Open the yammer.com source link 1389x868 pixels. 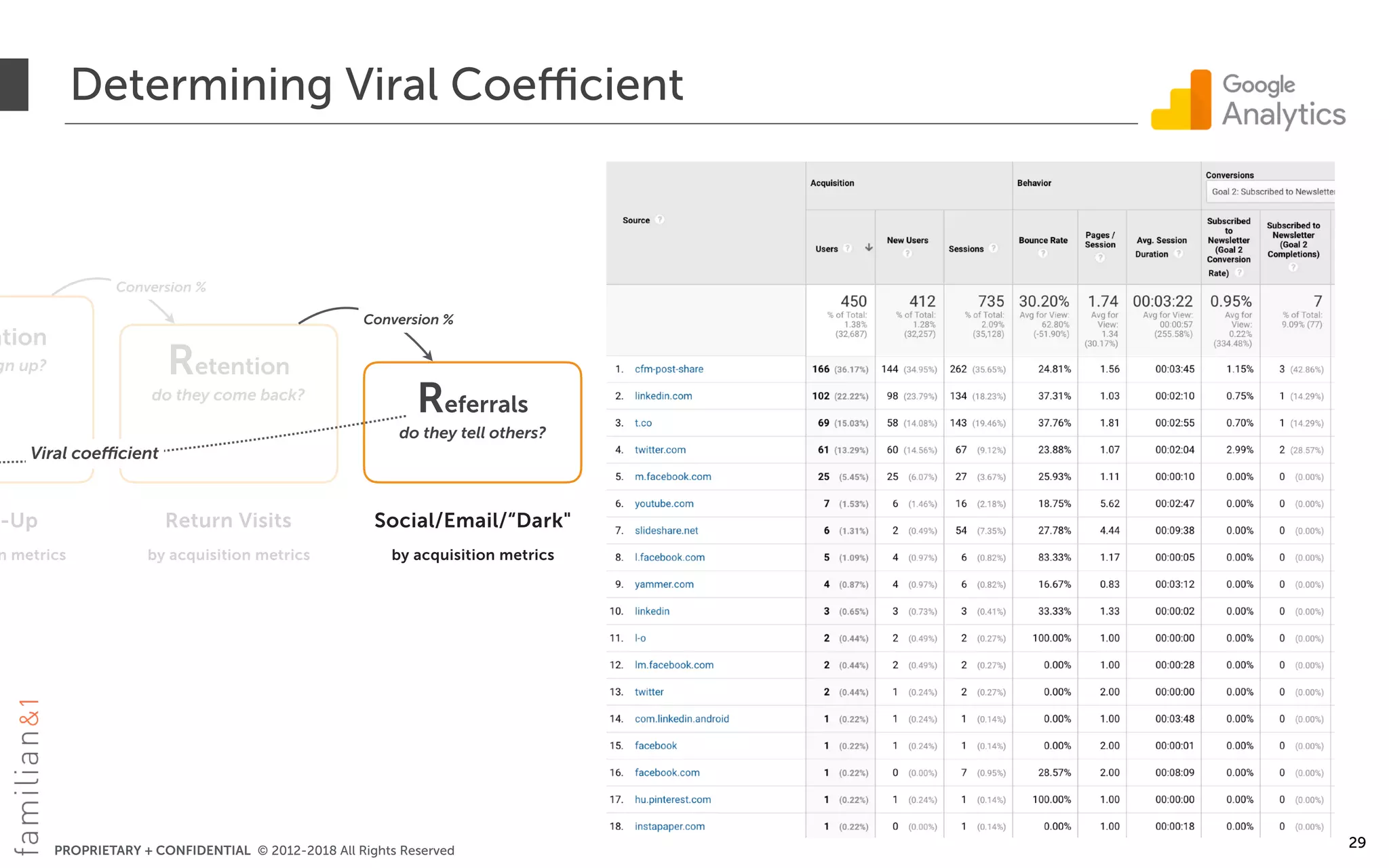664,585
